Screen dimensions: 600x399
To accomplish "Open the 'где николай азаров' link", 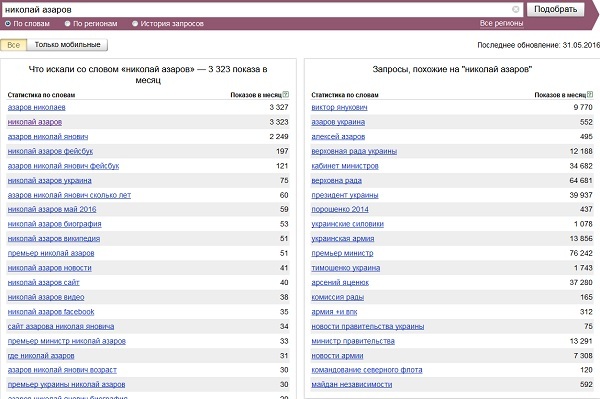I will click(41, 356).
